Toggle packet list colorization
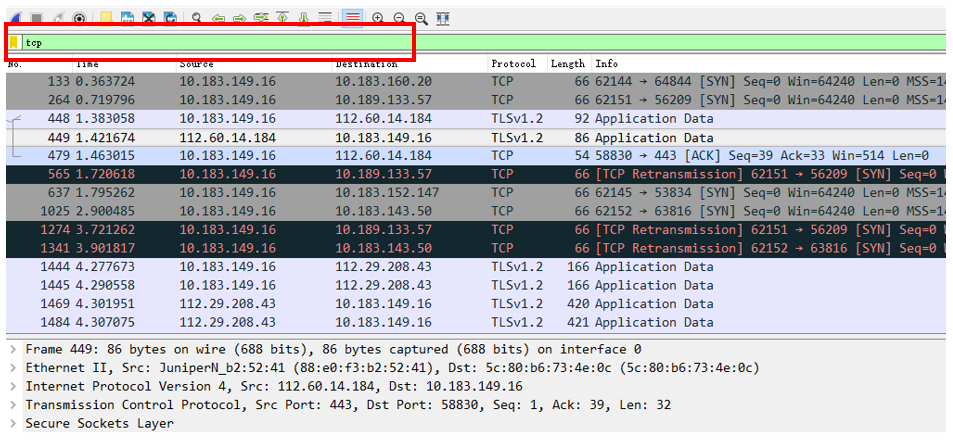Viewport: 953px width, 447px height. tap(352, 17)
